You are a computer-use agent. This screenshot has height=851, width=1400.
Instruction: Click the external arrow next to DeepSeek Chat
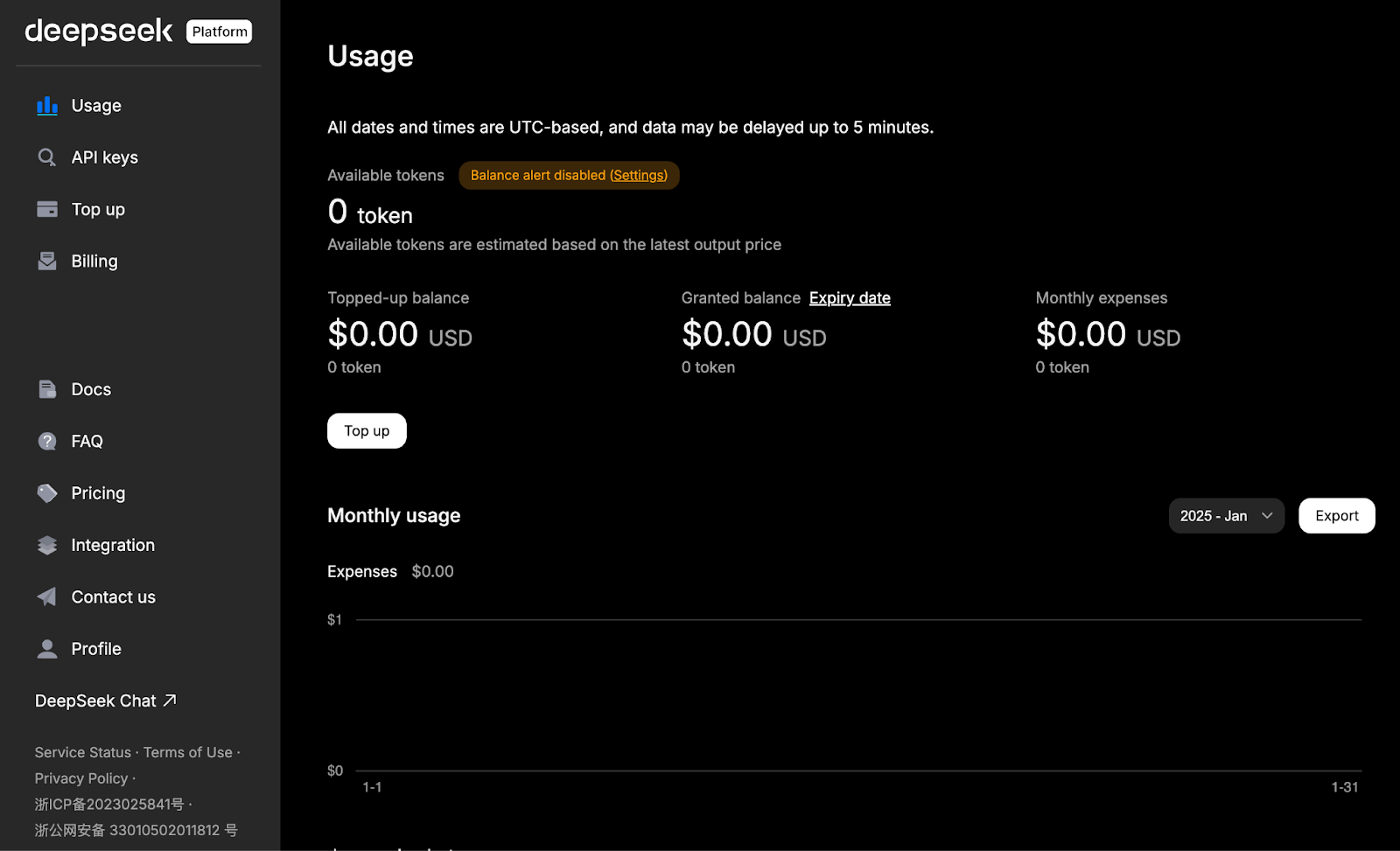(170, 701)
